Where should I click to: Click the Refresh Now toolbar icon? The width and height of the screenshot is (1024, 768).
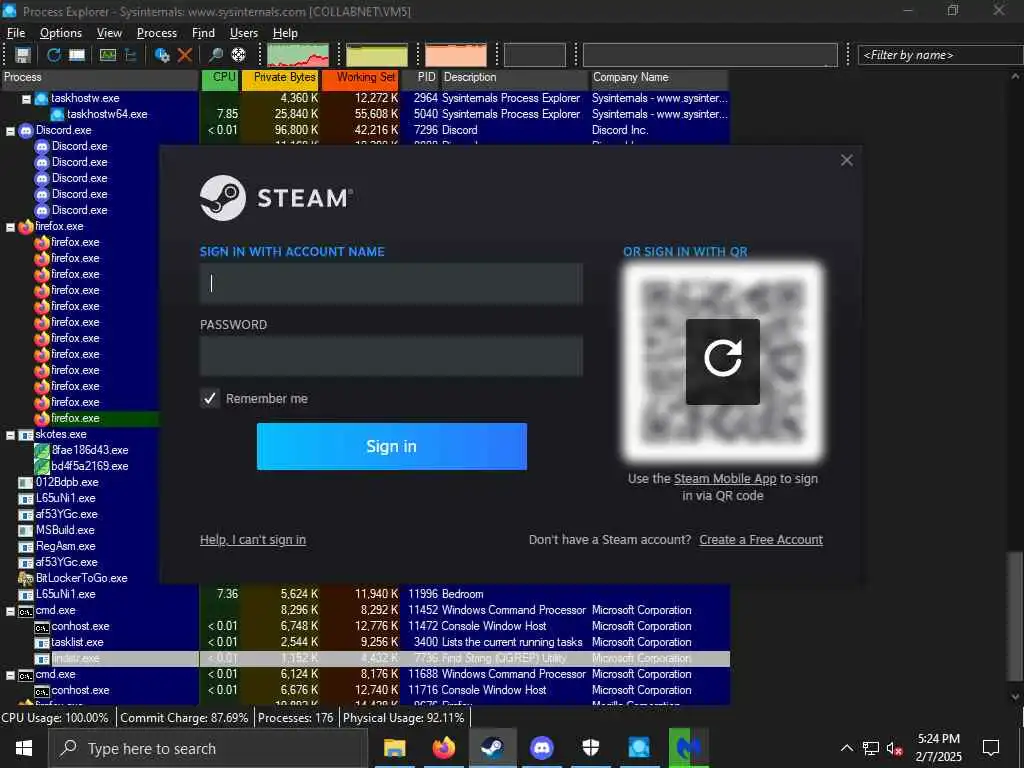coord(54,55)
